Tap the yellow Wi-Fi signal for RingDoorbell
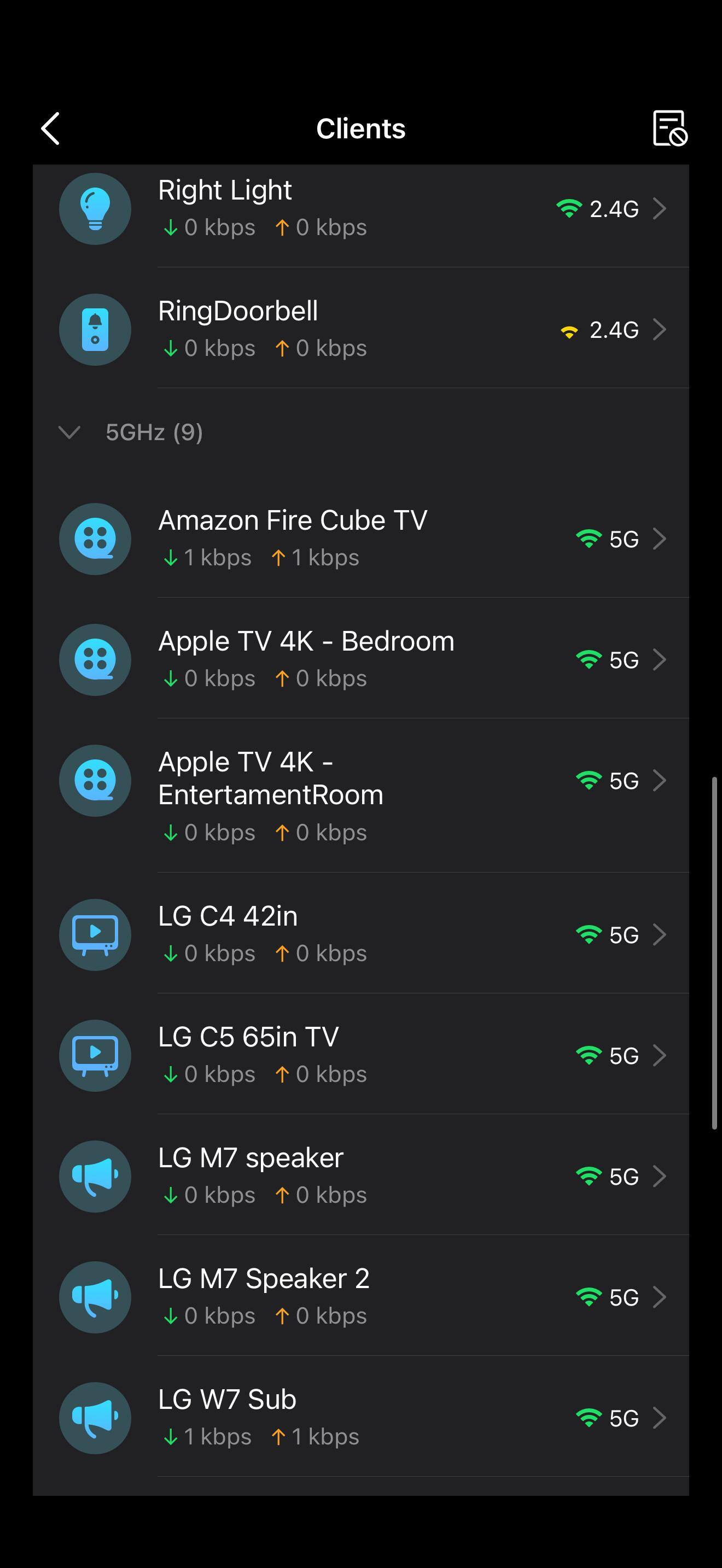The image size is (722, 1568). [x=569, y=332]
